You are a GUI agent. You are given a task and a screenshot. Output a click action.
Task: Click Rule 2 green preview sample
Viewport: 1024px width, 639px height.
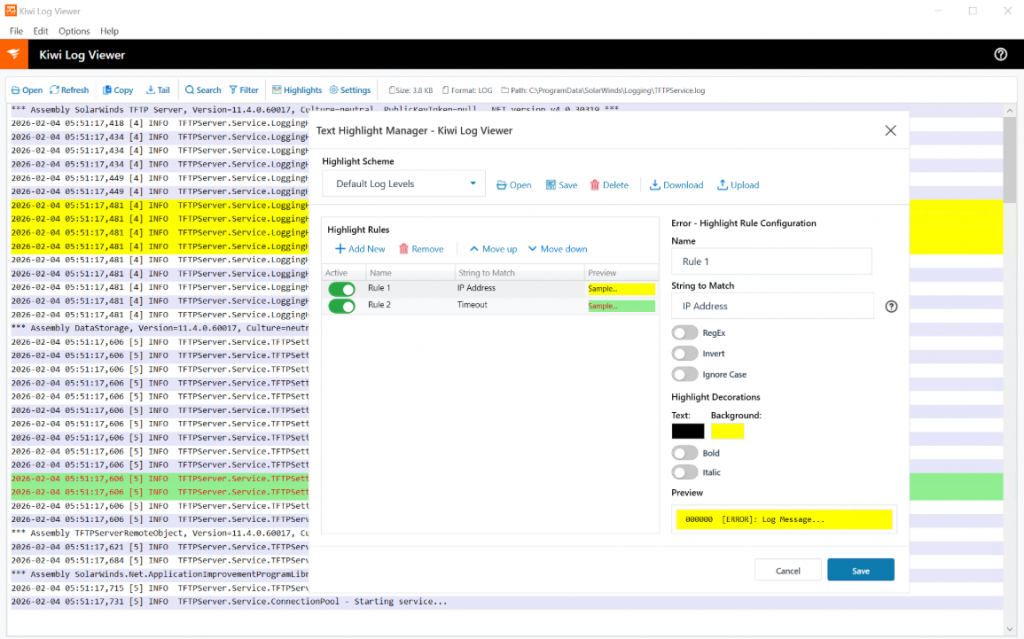point(621,306)
